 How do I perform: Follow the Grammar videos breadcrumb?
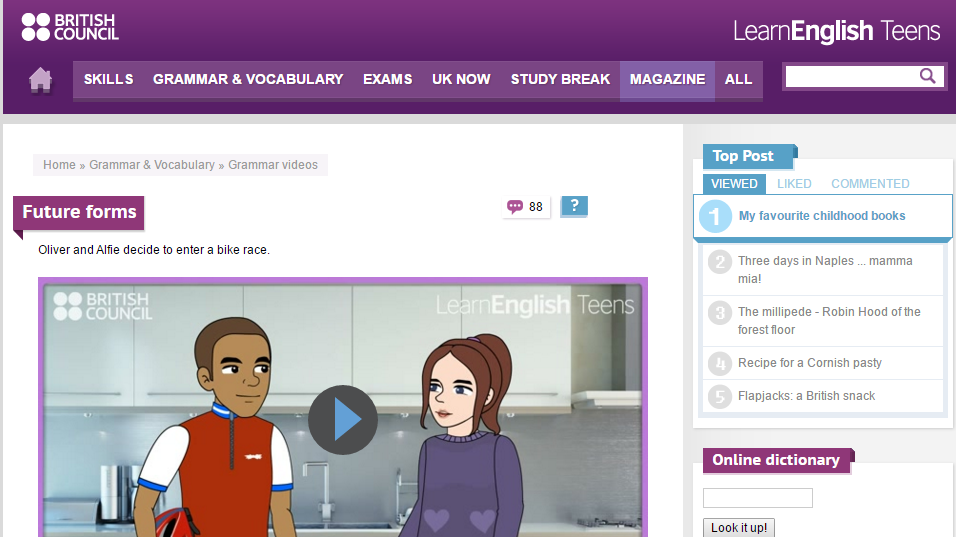(x=273, y=165)
